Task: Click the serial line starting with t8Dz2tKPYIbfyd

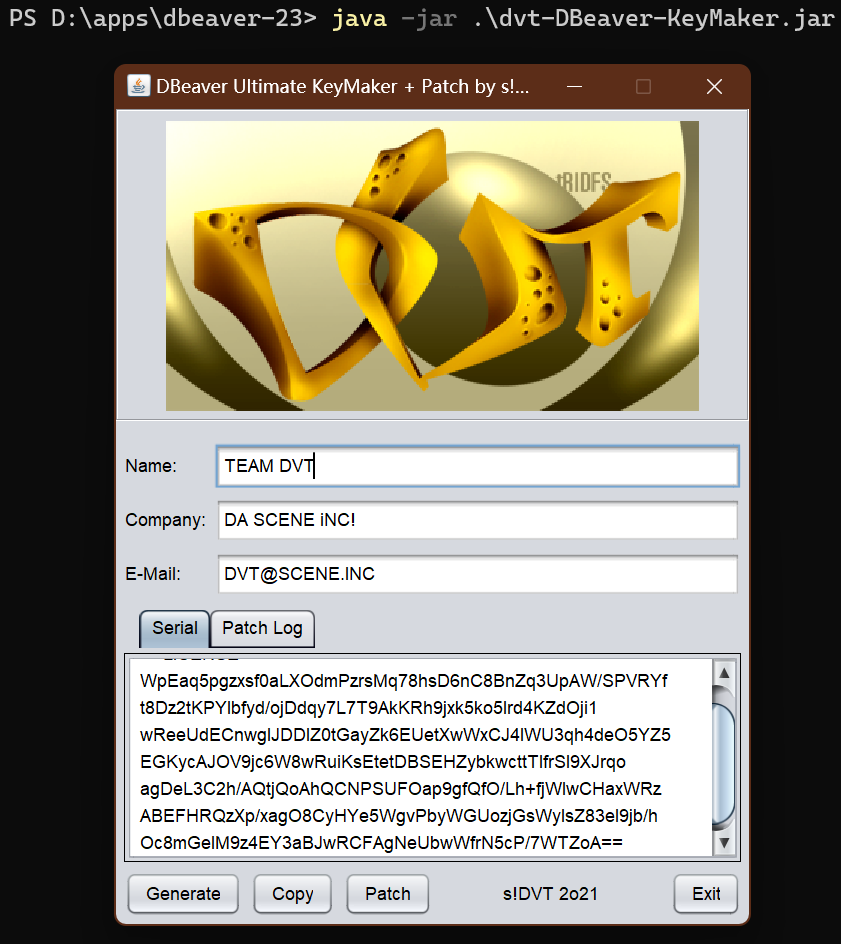Action: (368, 708)
